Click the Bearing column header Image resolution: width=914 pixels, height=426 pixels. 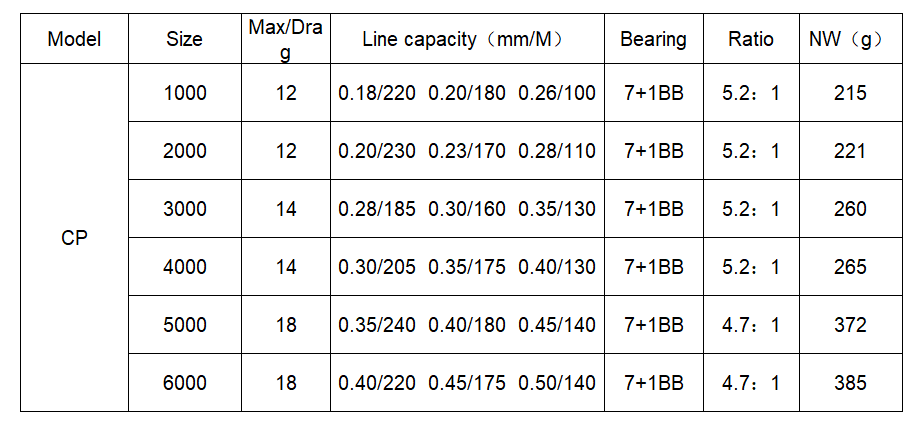[653, 40]
